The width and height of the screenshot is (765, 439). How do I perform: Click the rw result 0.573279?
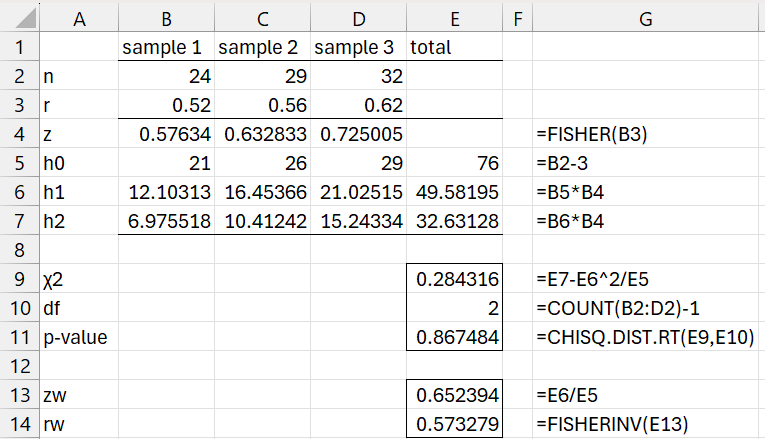(x=455, y=424)
